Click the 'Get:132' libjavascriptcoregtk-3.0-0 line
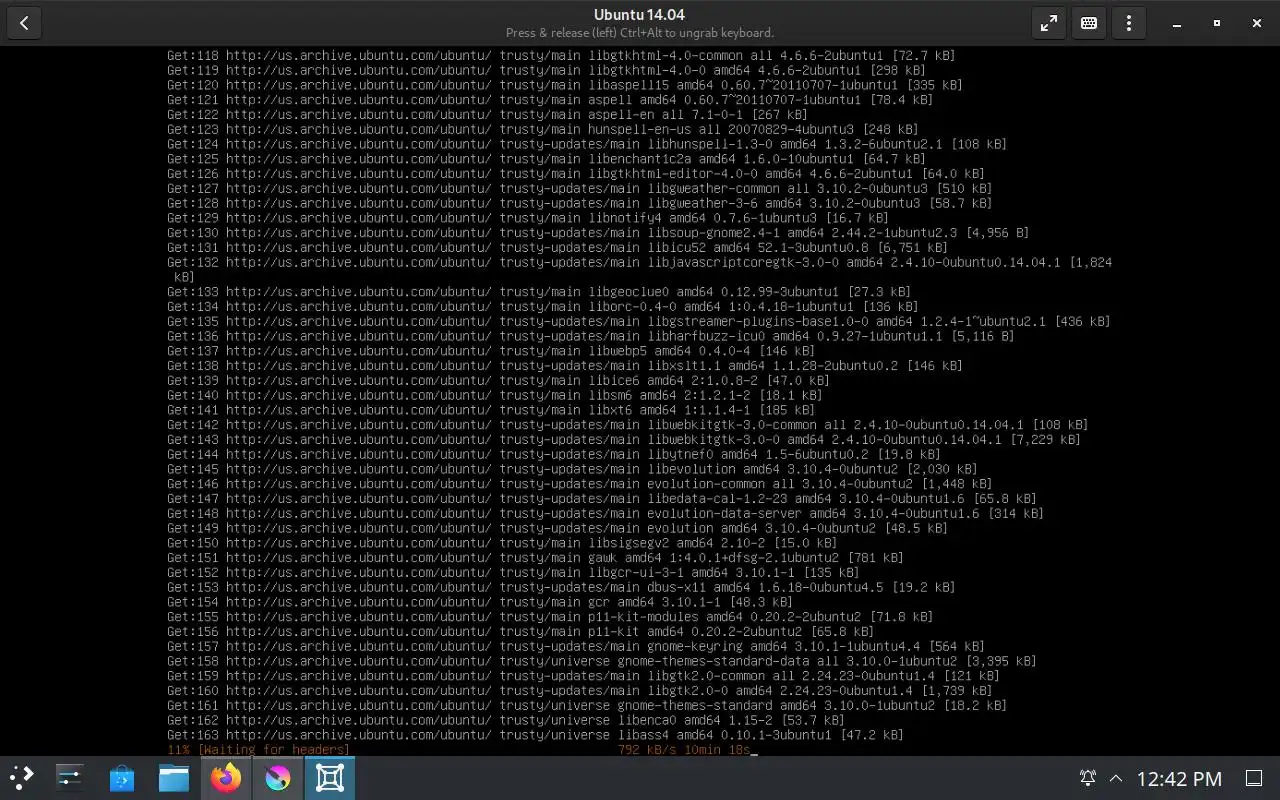Image resolution: width=1280 pixels, height=800 pixels. tap(640, 269)
